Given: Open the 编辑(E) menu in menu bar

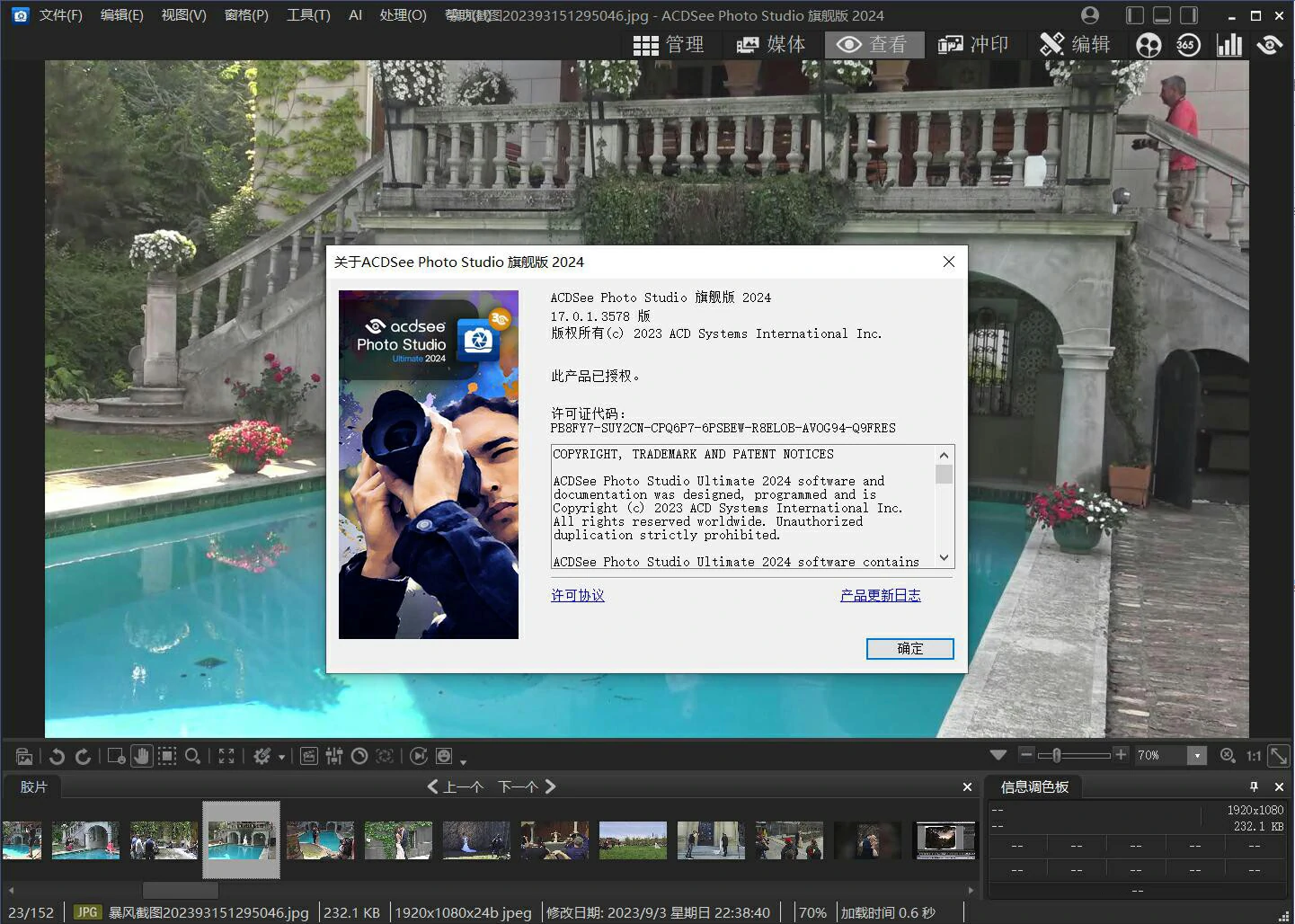Looking at the screenshot, I should [121, 15].
